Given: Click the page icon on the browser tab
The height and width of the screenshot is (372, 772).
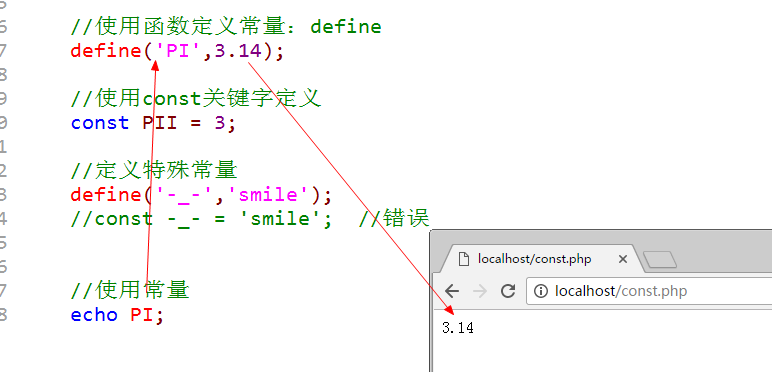Looking at the screenshot, I should 463,259.
